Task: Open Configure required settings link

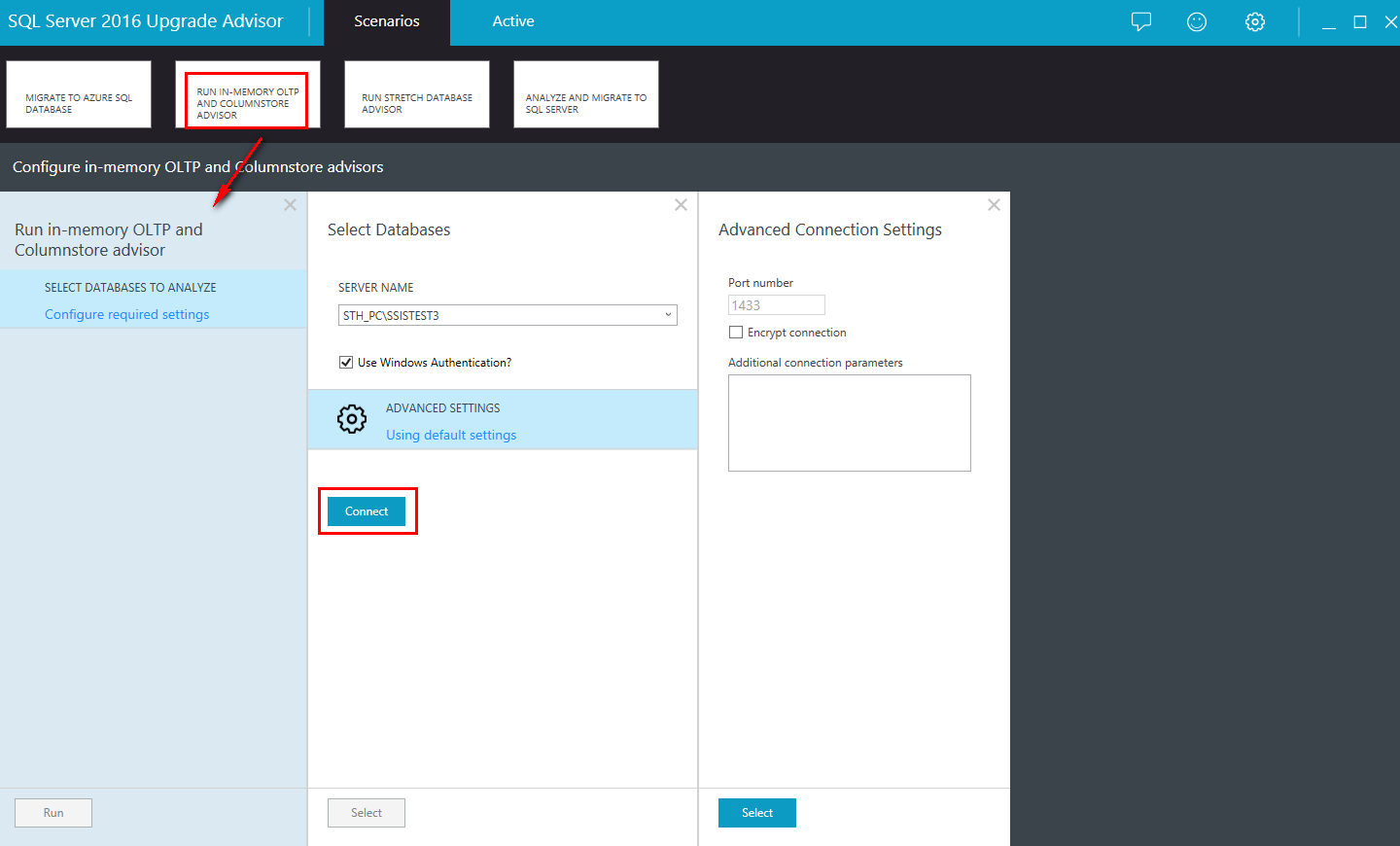Action: coord(127,314)
